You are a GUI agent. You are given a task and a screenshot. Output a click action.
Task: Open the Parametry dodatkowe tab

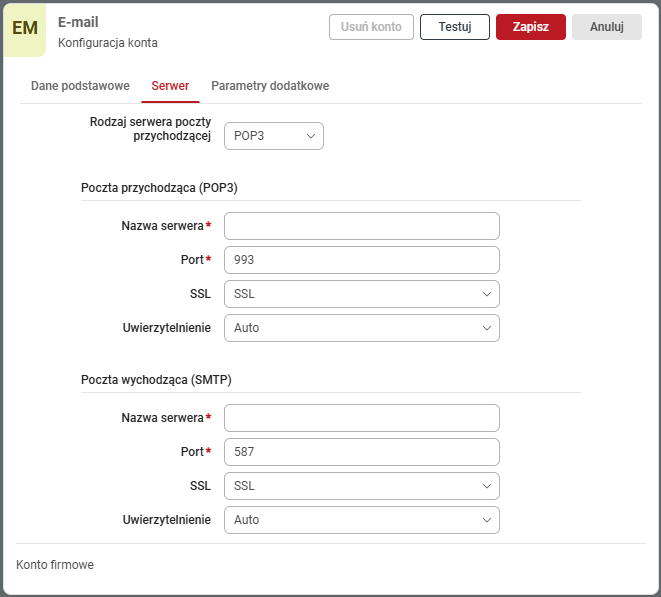270,86
